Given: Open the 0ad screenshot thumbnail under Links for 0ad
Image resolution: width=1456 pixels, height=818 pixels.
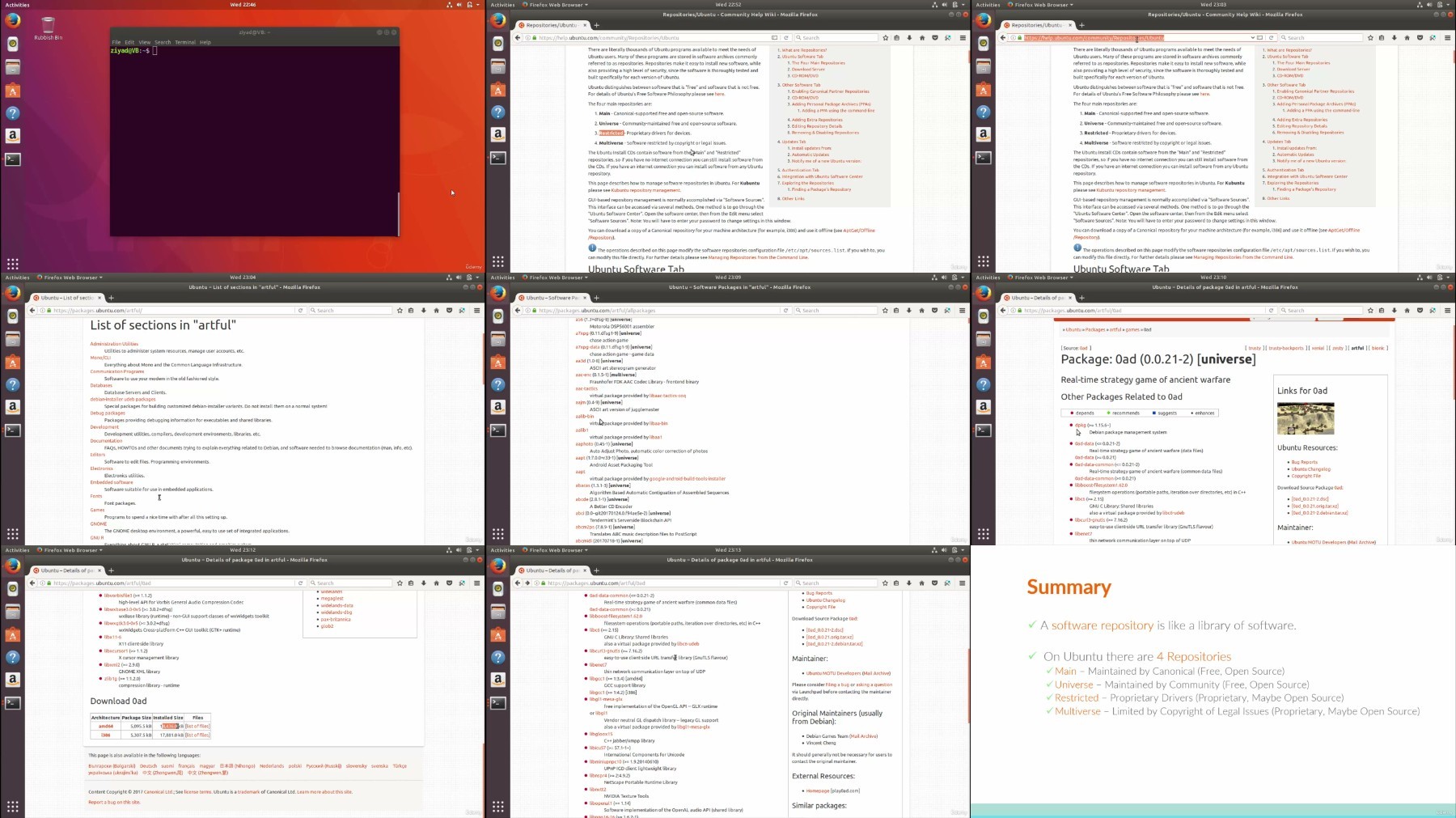Looking at the screenshot, I should (x=1306, y=418).
